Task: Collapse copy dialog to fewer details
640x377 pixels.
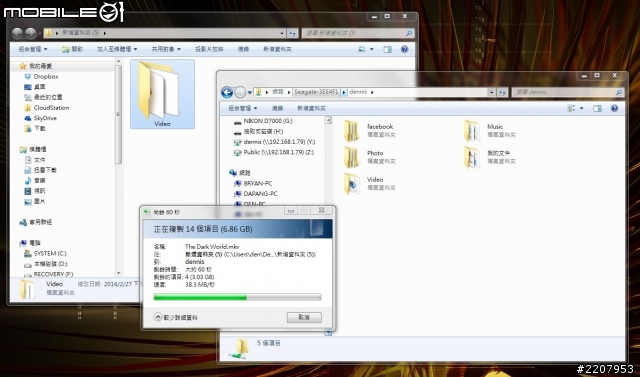Action: (x=176, y=317)
